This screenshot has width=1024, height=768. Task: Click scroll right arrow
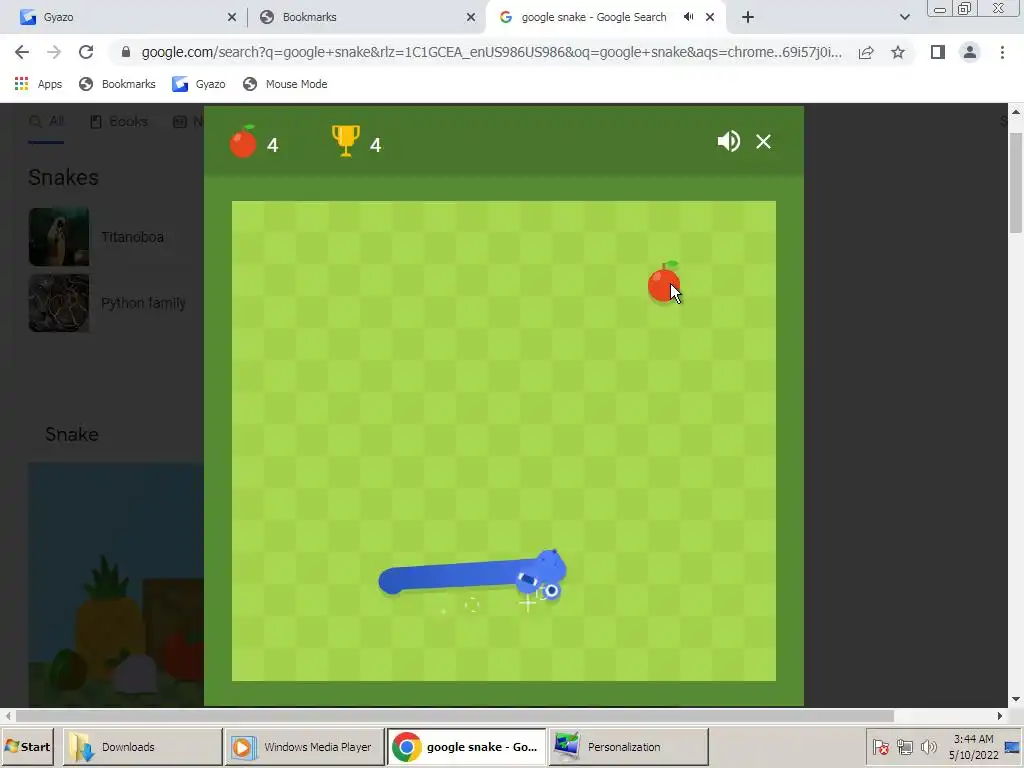1000,716
